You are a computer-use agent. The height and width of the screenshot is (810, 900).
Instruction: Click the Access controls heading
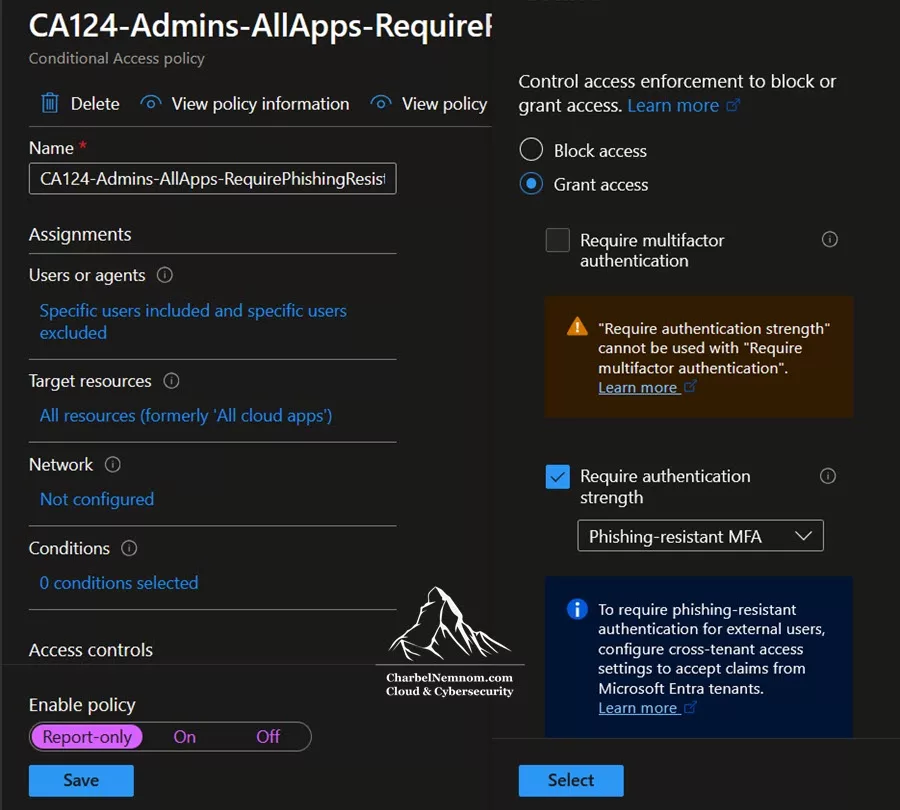point(91,650)
